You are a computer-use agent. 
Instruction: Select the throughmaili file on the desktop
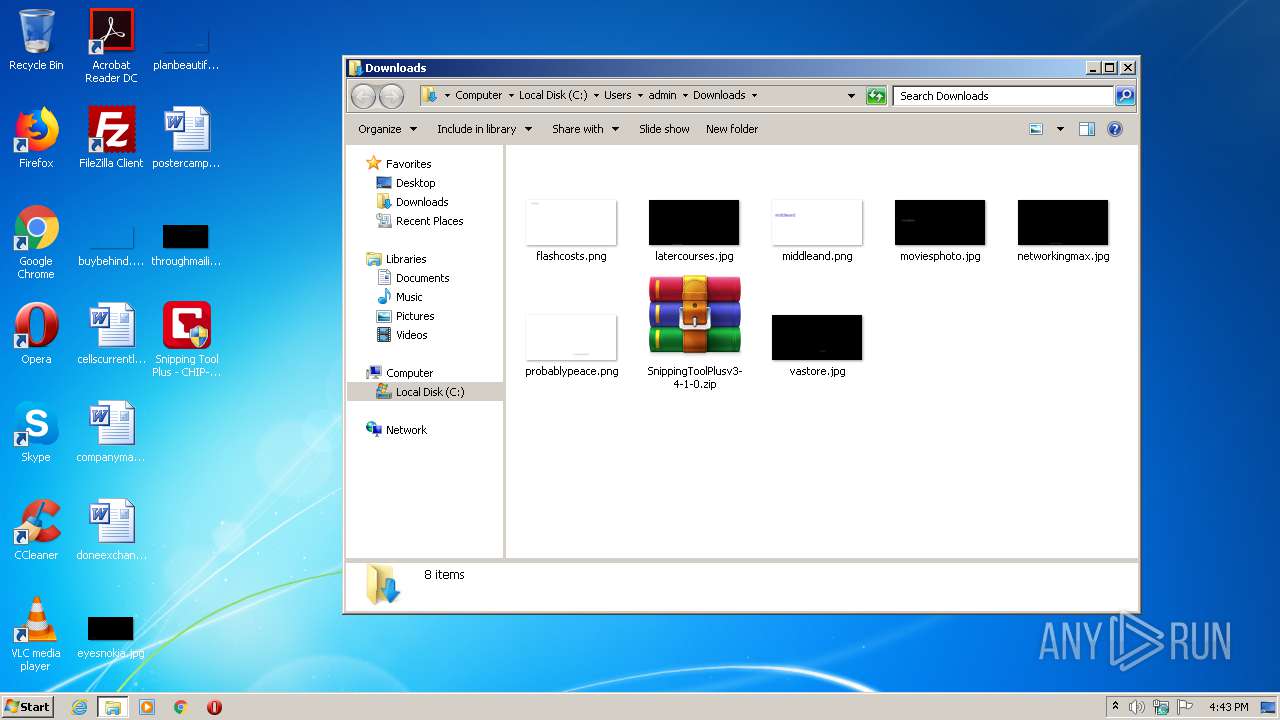(186, 245)
